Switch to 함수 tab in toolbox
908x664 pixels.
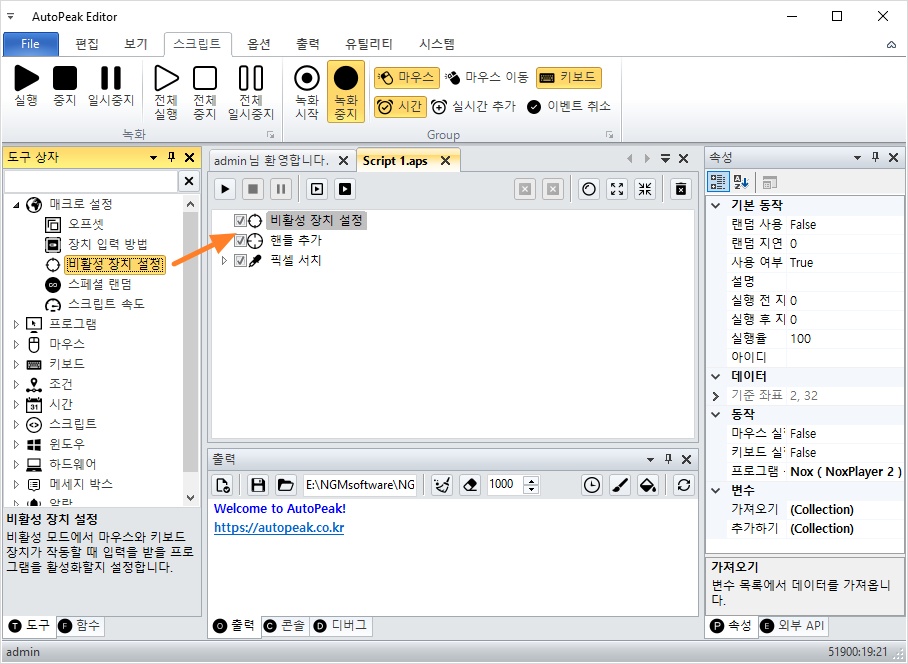tap(81, 626)
